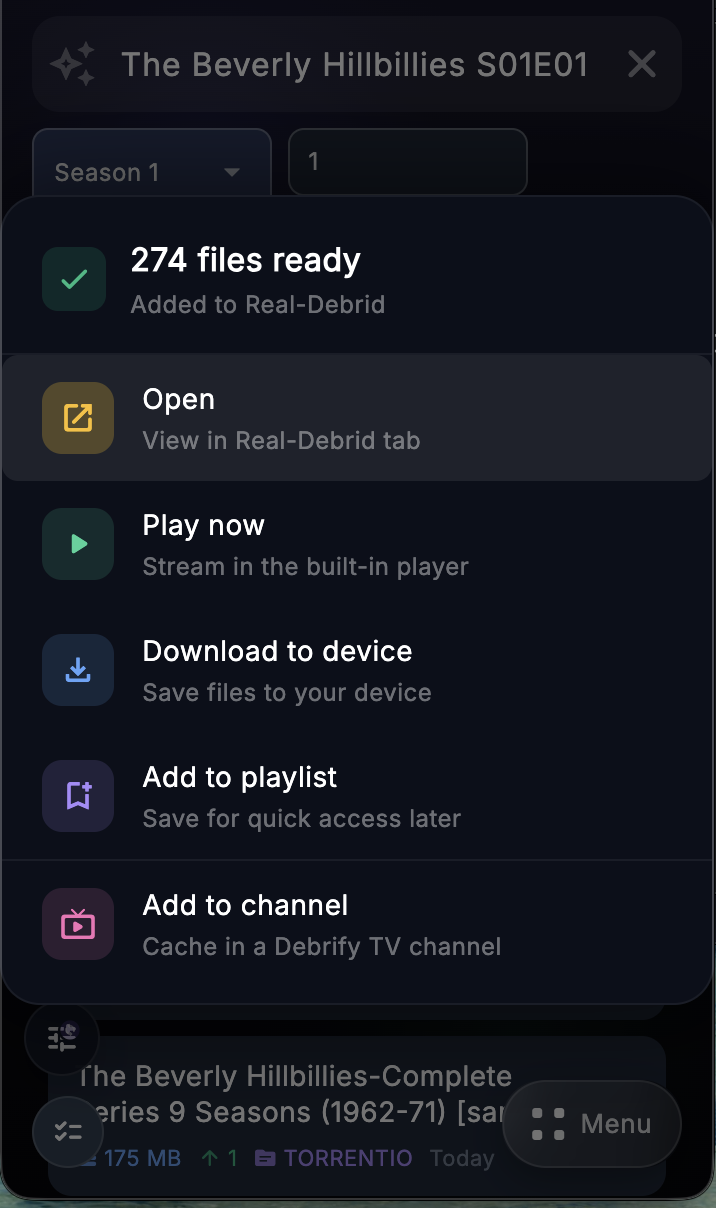Viewport: 716px width, 1208px height.
Task: Click the grid icon inside the Menu button
Action: click(546, 1124)
